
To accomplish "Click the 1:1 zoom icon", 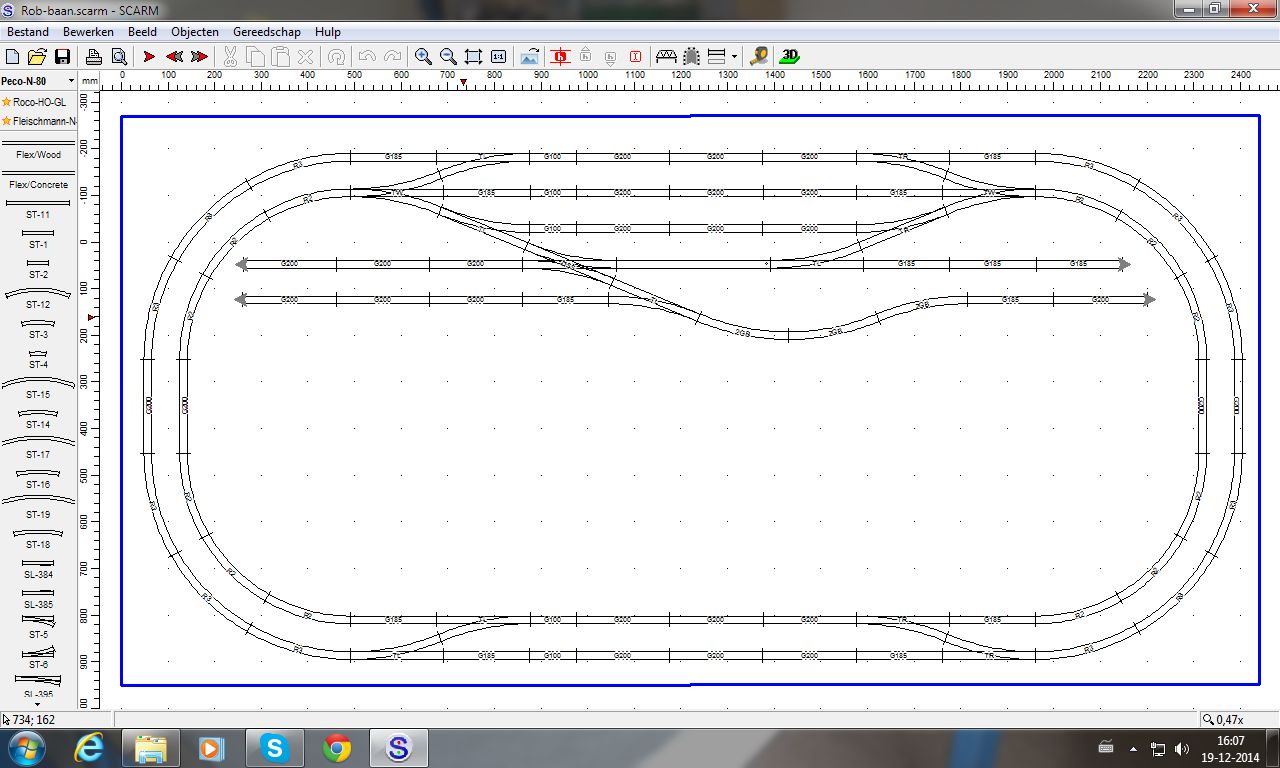I will (498, 57).
